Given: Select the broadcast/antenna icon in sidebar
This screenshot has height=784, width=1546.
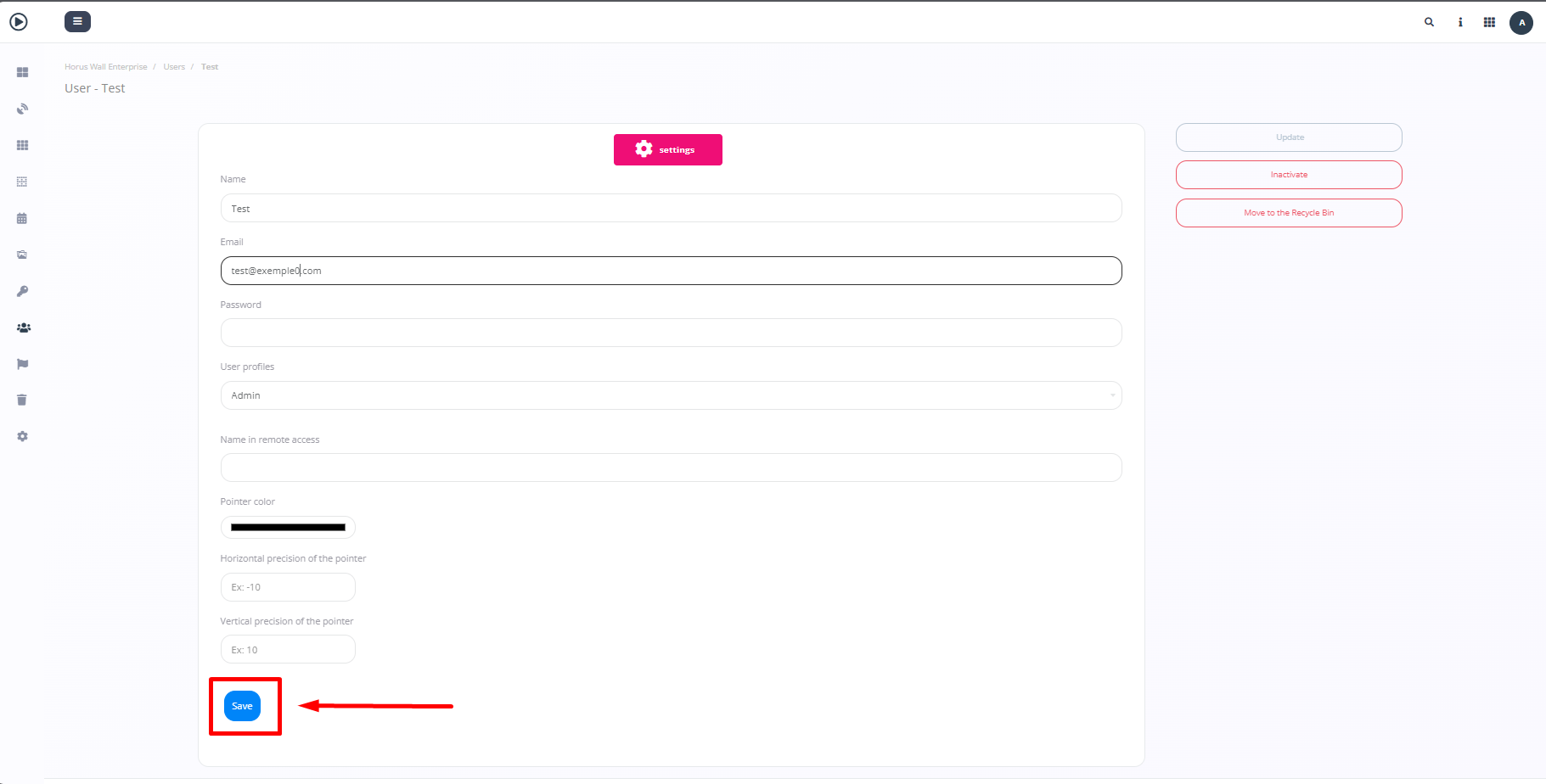Looking at the screenshot, I should (22, 109).
